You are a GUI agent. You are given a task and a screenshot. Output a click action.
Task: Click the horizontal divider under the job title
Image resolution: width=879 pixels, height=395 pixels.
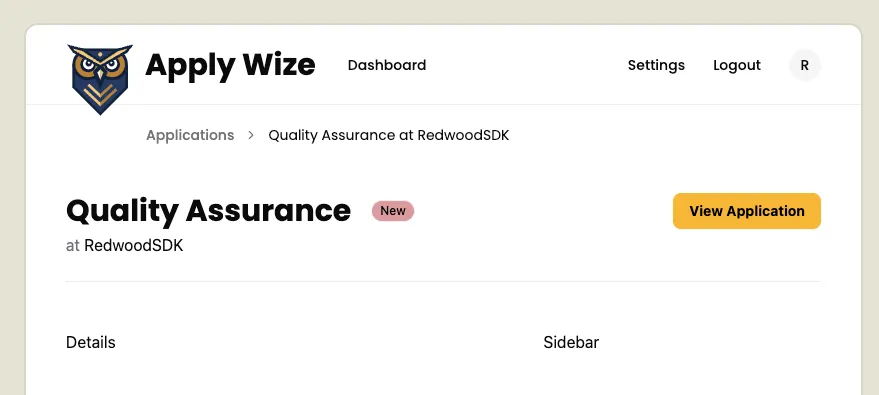443,281
